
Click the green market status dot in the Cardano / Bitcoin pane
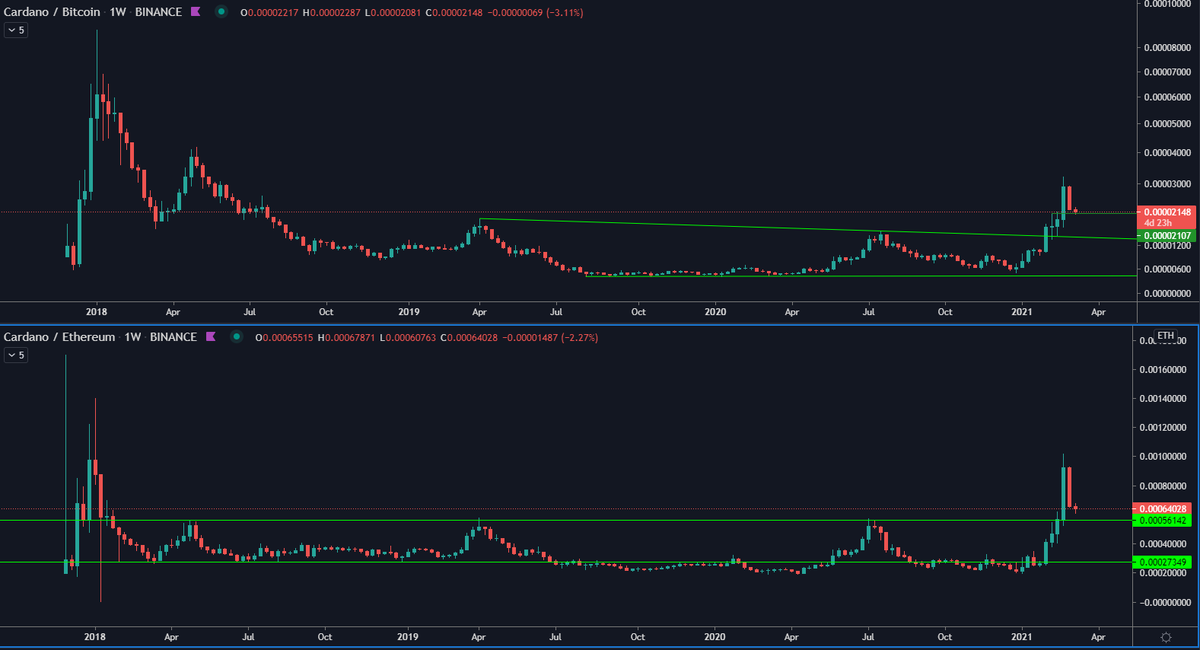pos(221,13)
